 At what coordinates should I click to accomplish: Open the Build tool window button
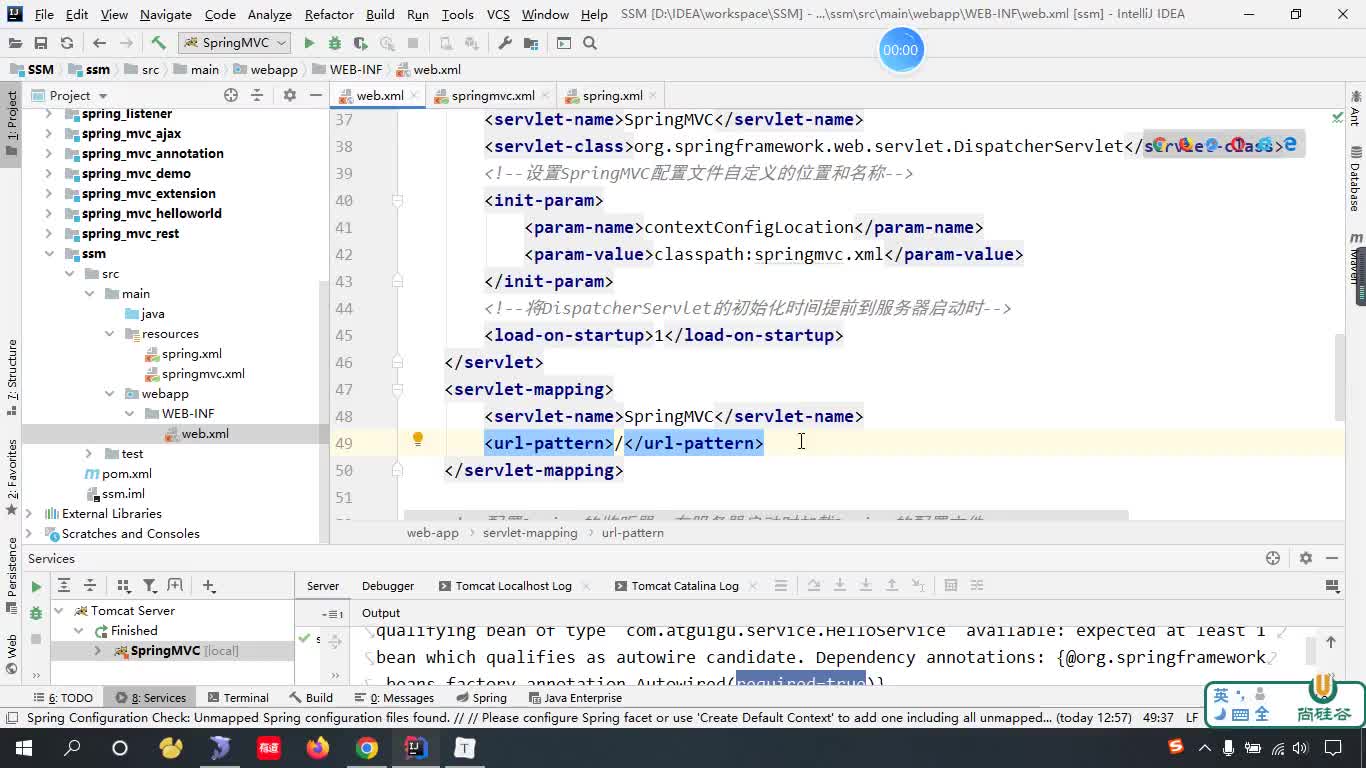(x=311, y=698)
